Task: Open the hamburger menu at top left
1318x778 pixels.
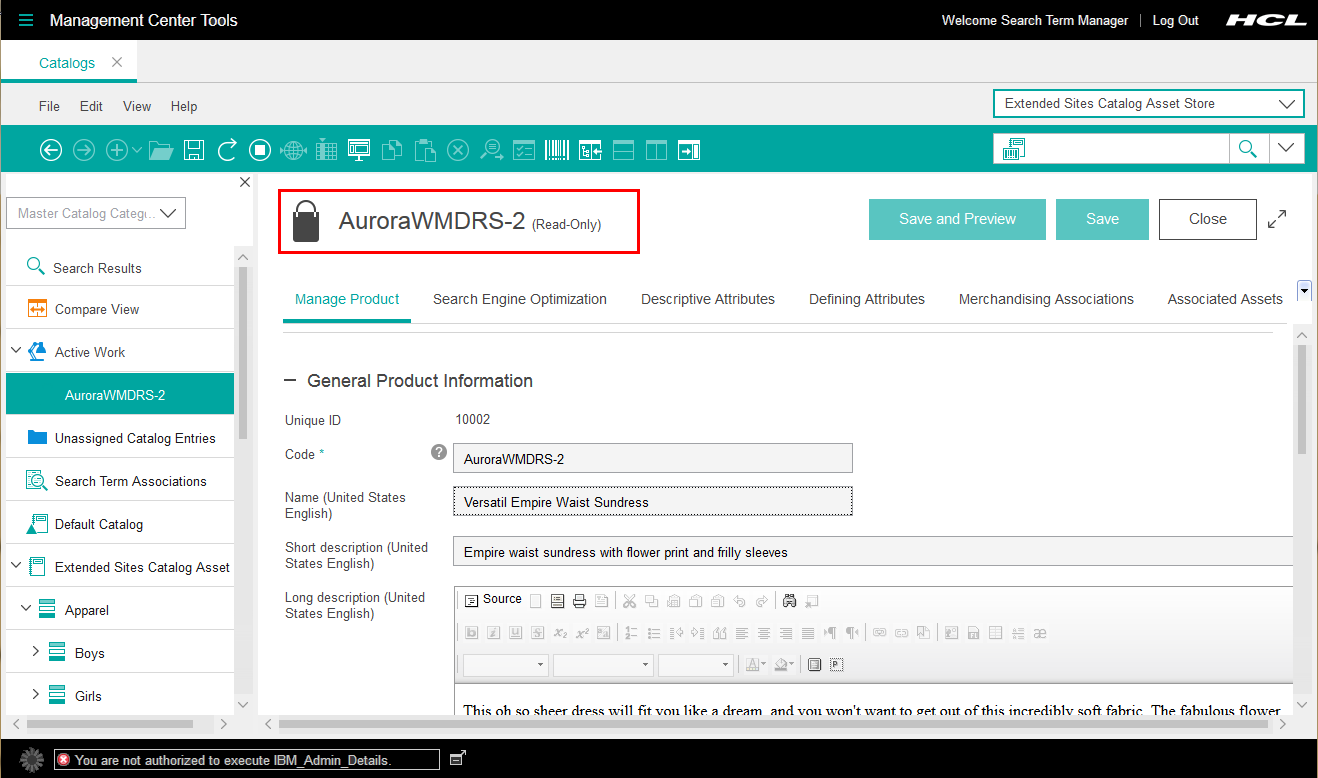Action: (26, 19)
